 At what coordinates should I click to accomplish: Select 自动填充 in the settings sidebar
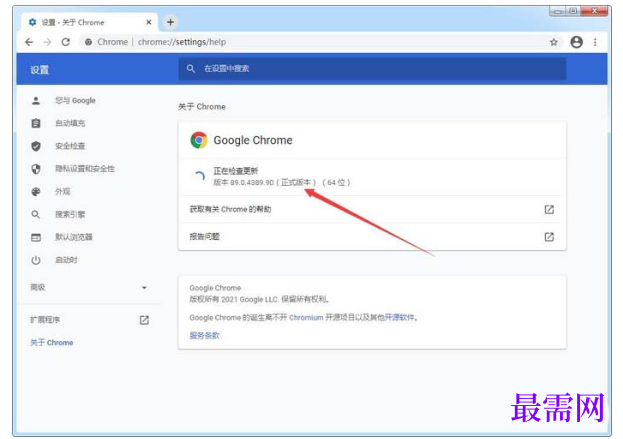70,124
